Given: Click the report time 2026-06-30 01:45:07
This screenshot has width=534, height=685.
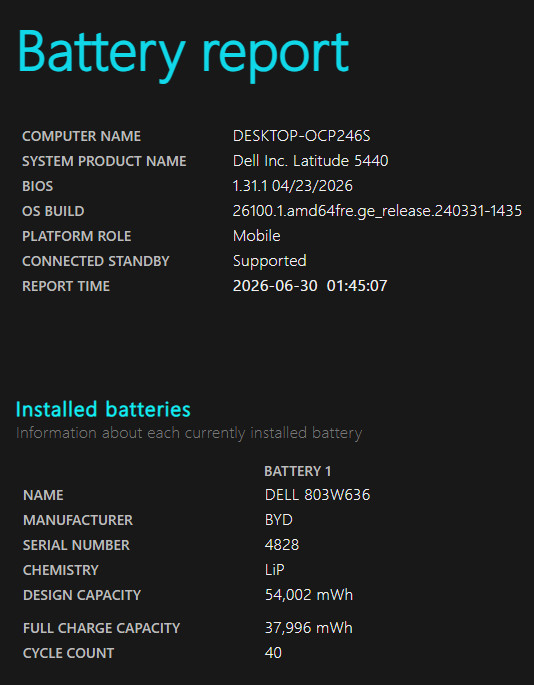Looking at the screenshot, I should click(x=310, y=286).
